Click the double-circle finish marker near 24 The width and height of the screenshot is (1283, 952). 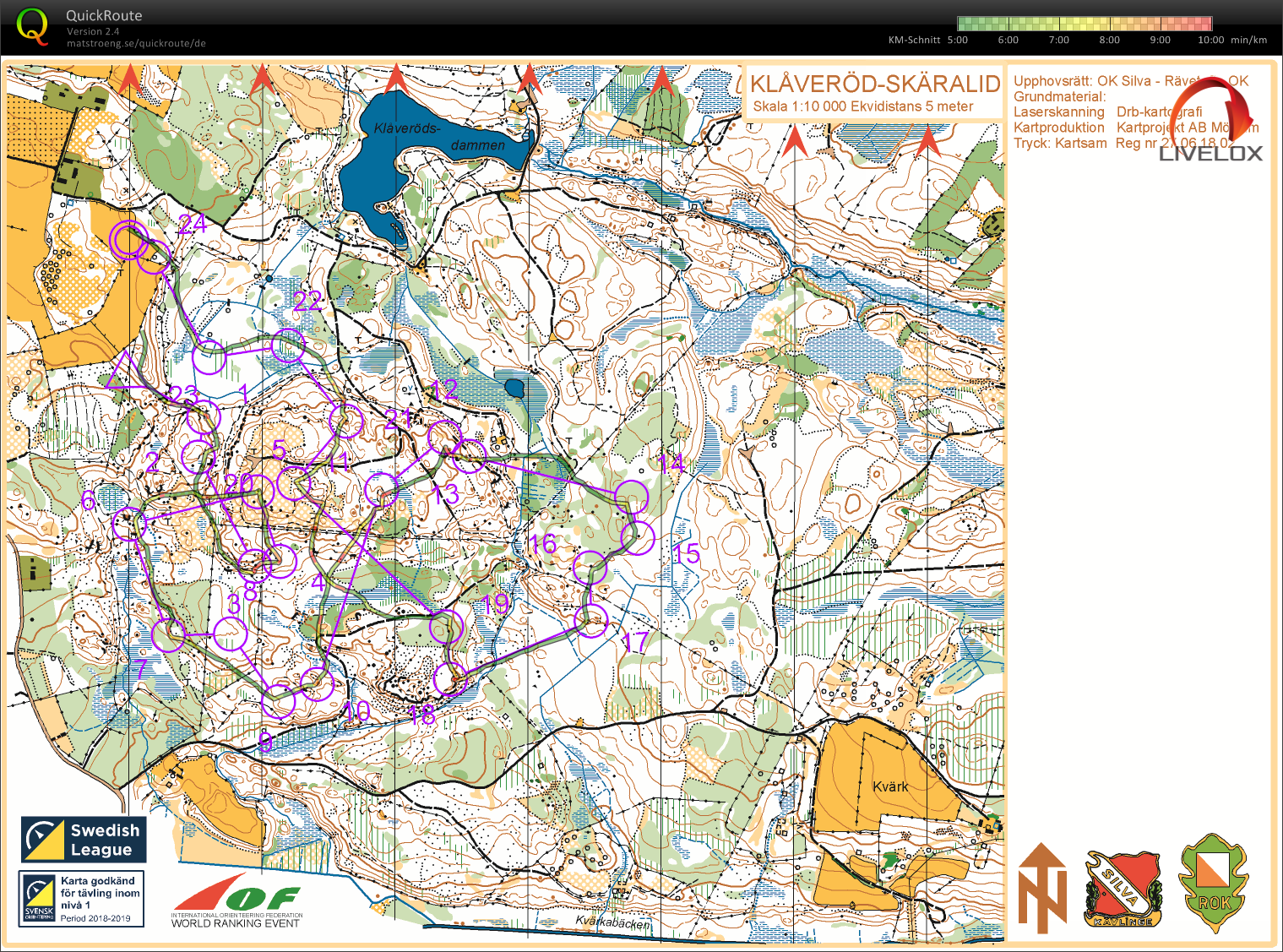pyautogui.click(x=128, y=240)
